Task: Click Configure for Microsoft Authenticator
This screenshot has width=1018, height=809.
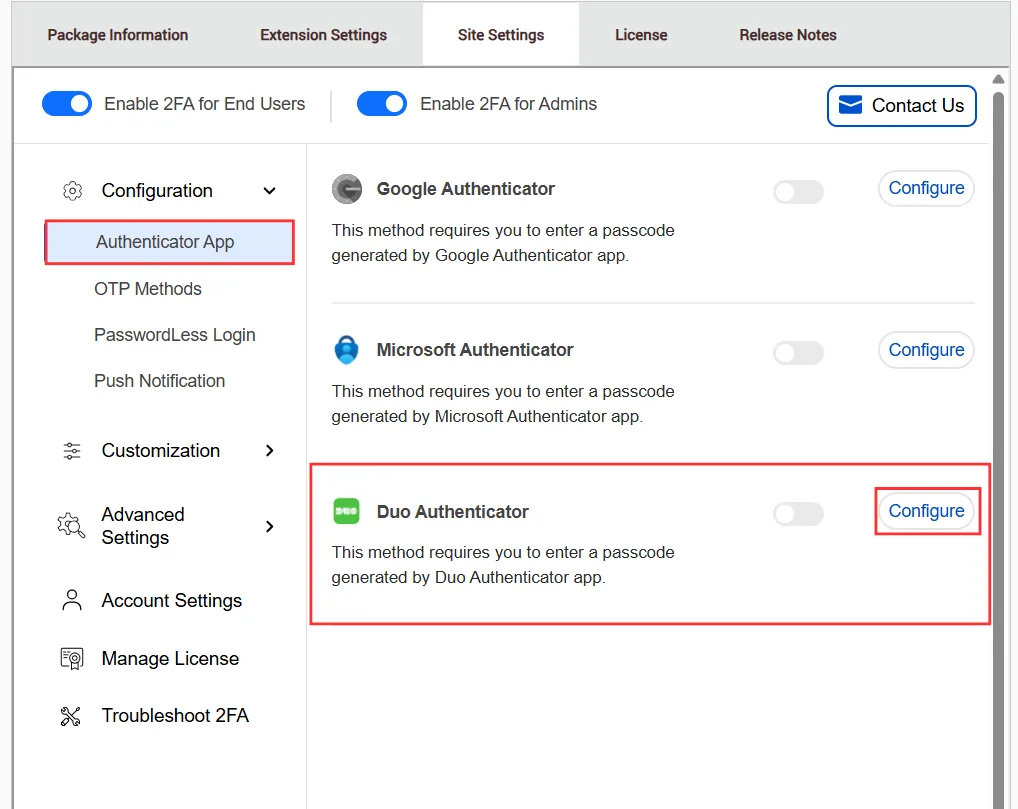Action: pos(926,350)
